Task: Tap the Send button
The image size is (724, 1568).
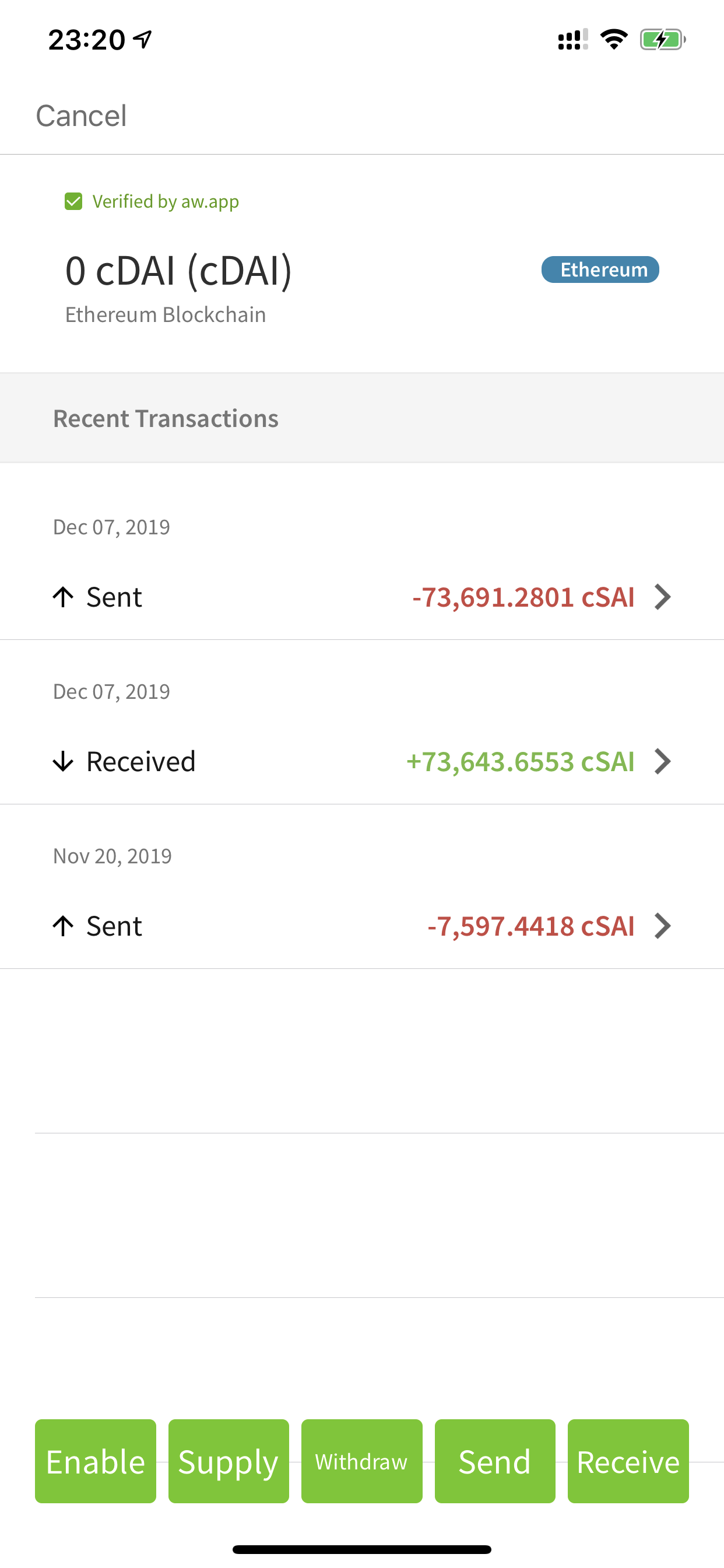Action: pos(495,1461)
